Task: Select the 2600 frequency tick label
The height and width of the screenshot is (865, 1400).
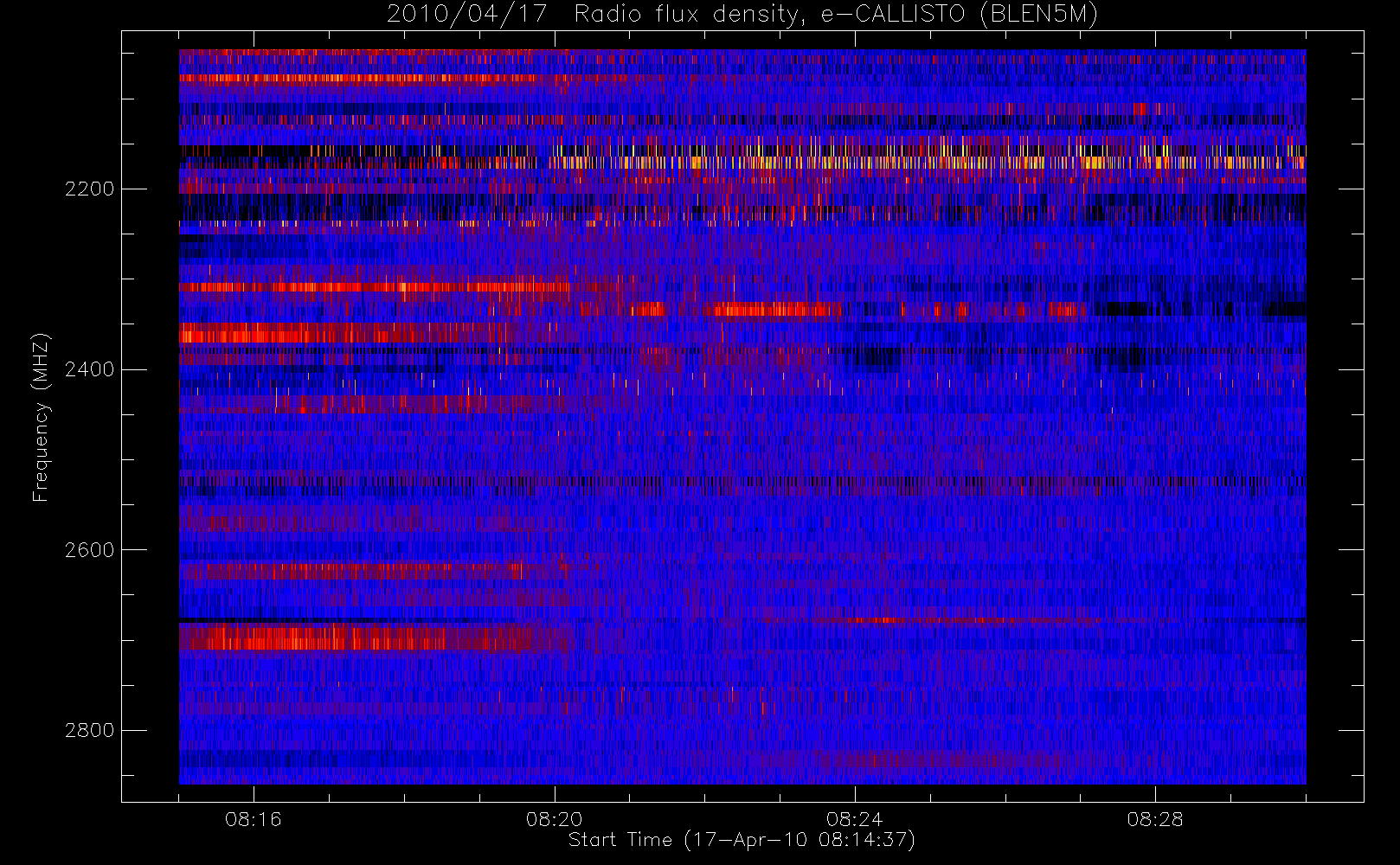Action: point(89,551)
